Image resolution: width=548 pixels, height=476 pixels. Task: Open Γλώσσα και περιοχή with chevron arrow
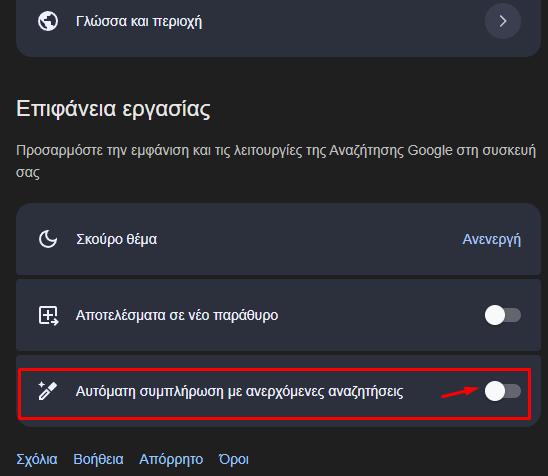tap(503, 21)
